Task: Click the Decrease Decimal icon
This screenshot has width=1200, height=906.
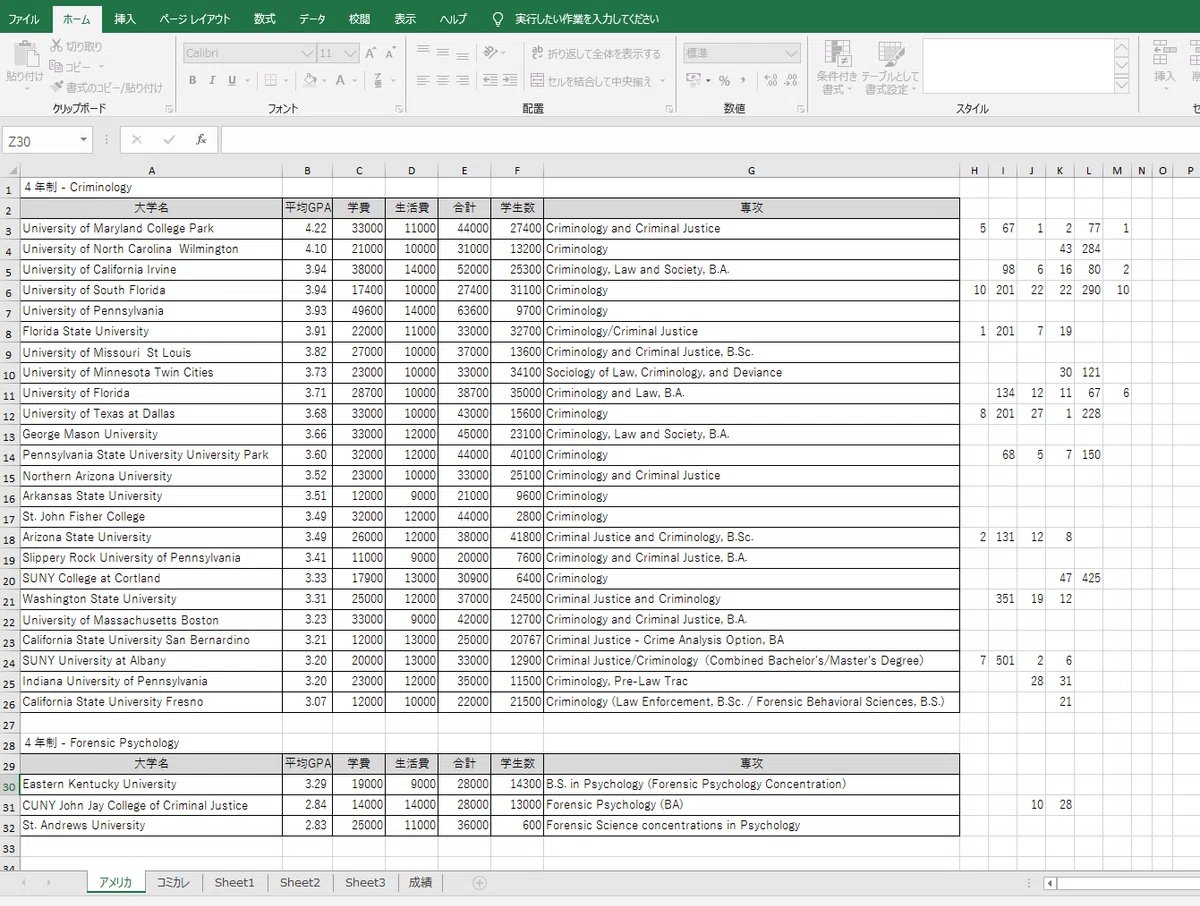Action: click(790, 81)
